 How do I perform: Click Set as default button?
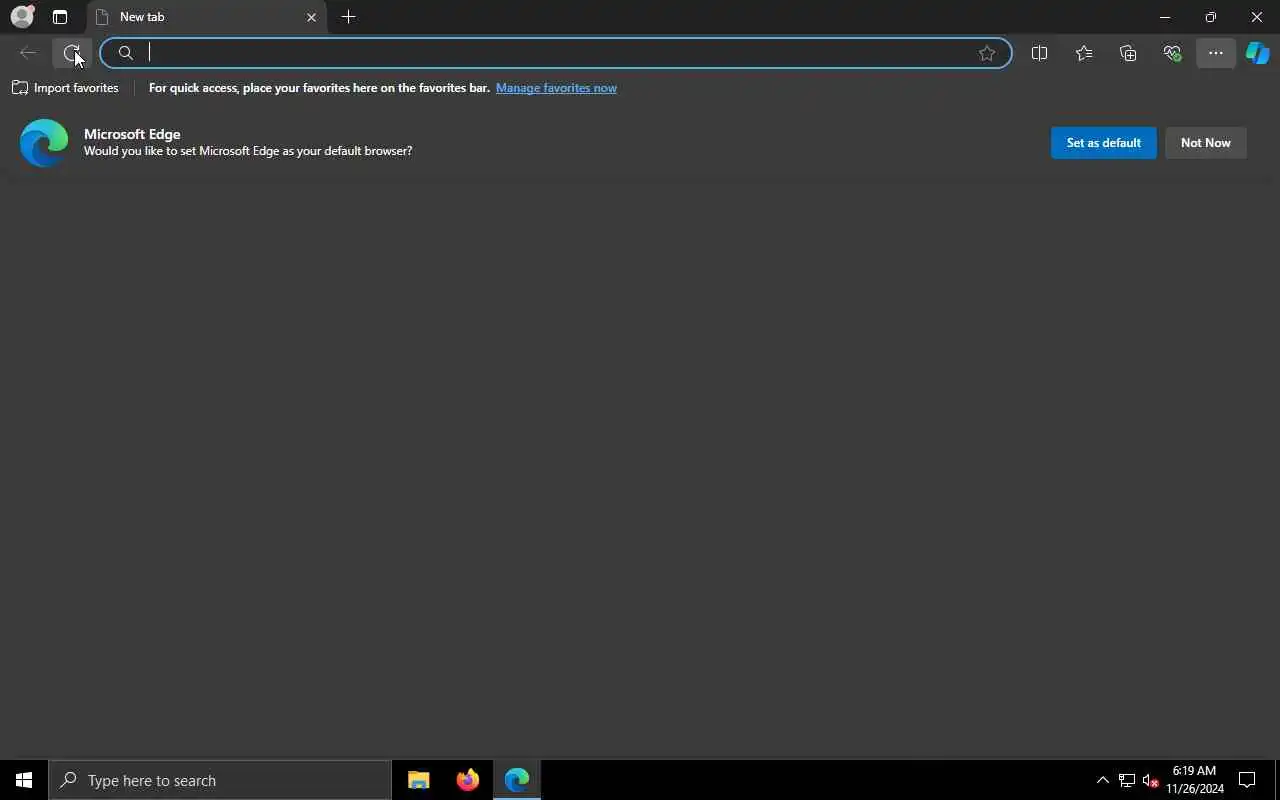[1103, 143]
